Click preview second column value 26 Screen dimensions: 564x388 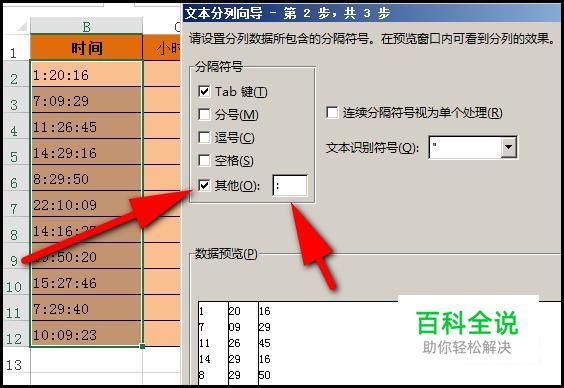pos(235,343)
